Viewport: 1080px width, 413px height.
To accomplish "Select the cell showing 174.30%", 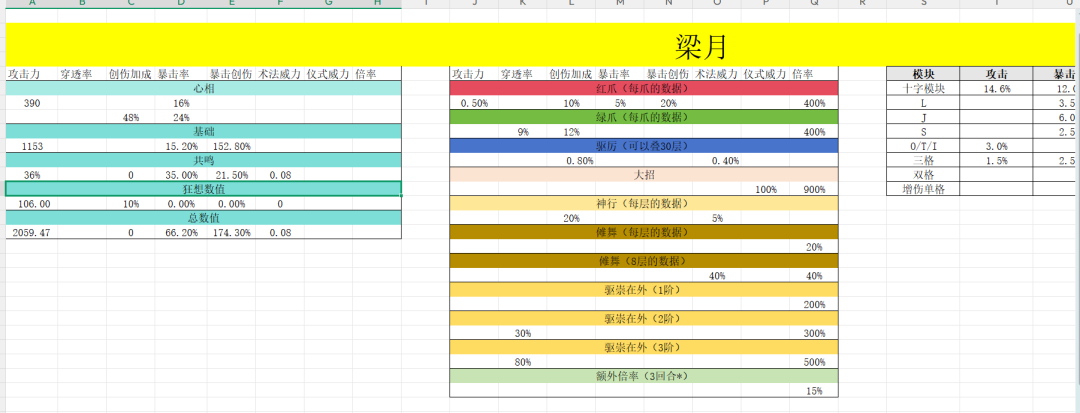I will point(231,233).
